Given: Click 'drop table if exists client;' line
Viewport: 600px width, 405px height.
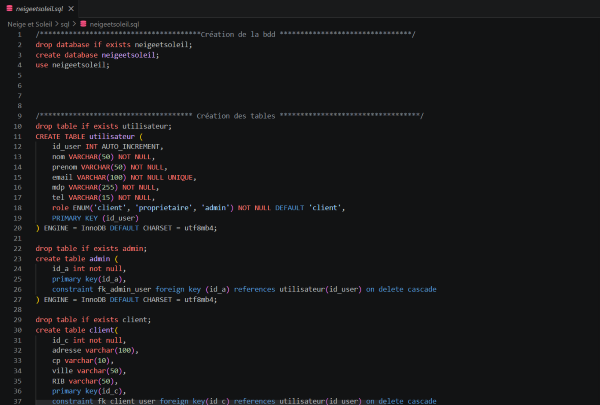Looking at the screenshot, I should pyautogui.click(x=93, y=320).
